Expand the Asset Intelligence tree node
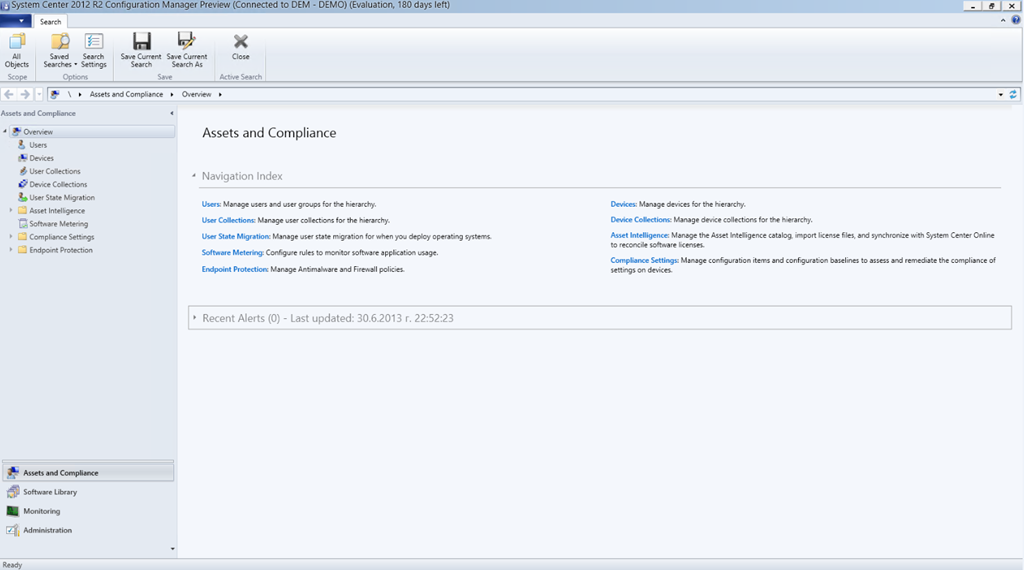 pyautogui.click(x=11, y=211)
